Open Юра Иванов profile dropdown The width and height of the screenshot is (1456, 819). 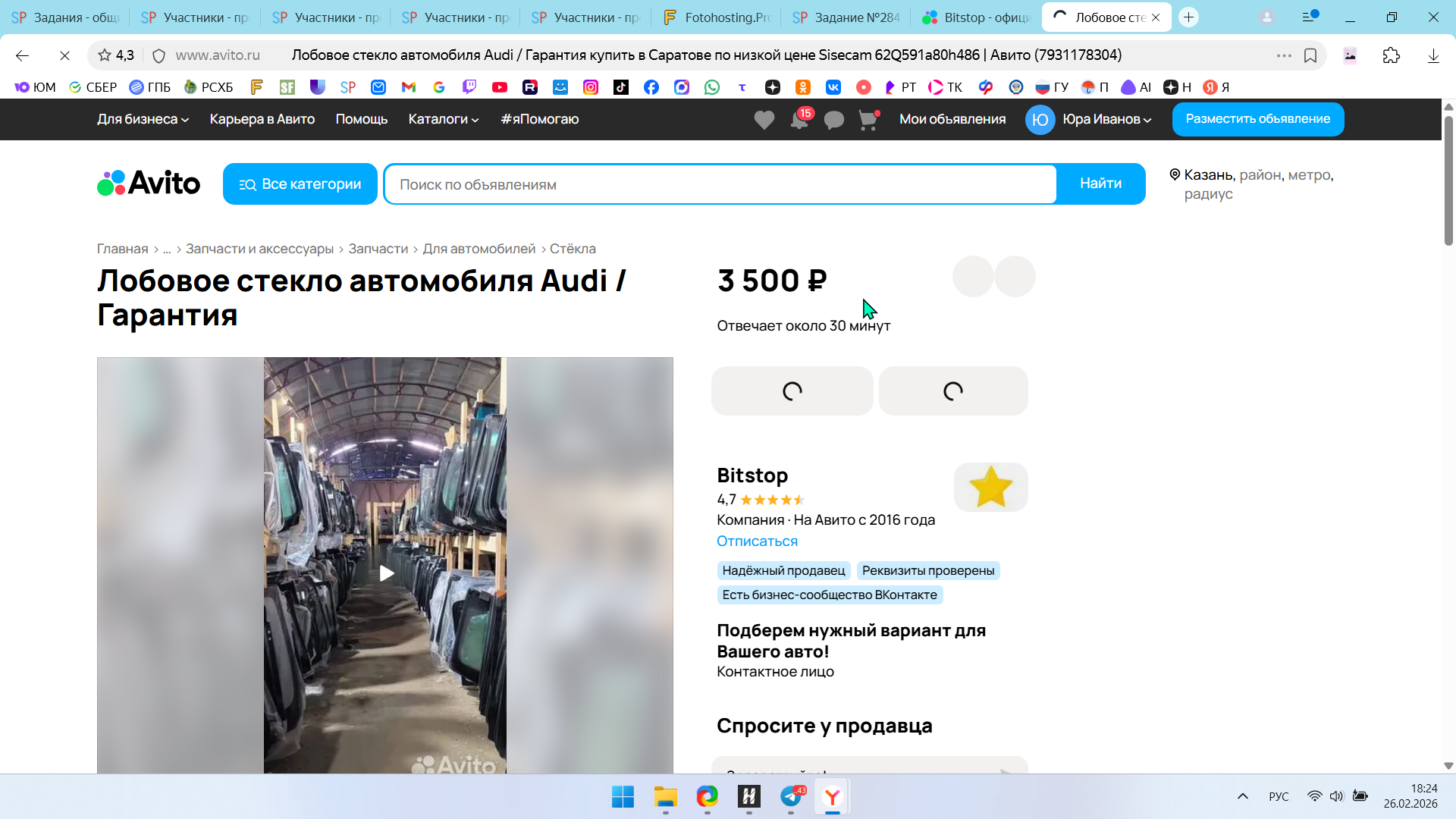click(x=1106, y=119)
